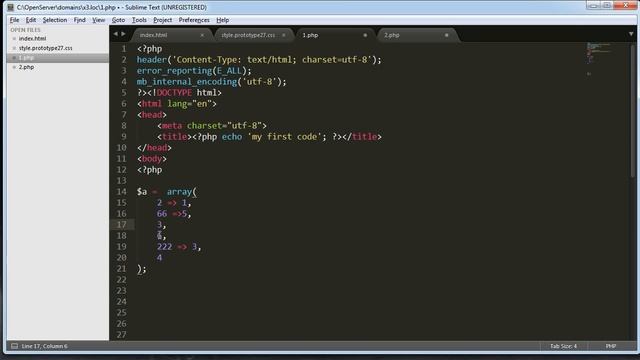Close style.prototype27.css from sidebar icon
Screen dimensions: 640x360
click(x=14, y=48)
